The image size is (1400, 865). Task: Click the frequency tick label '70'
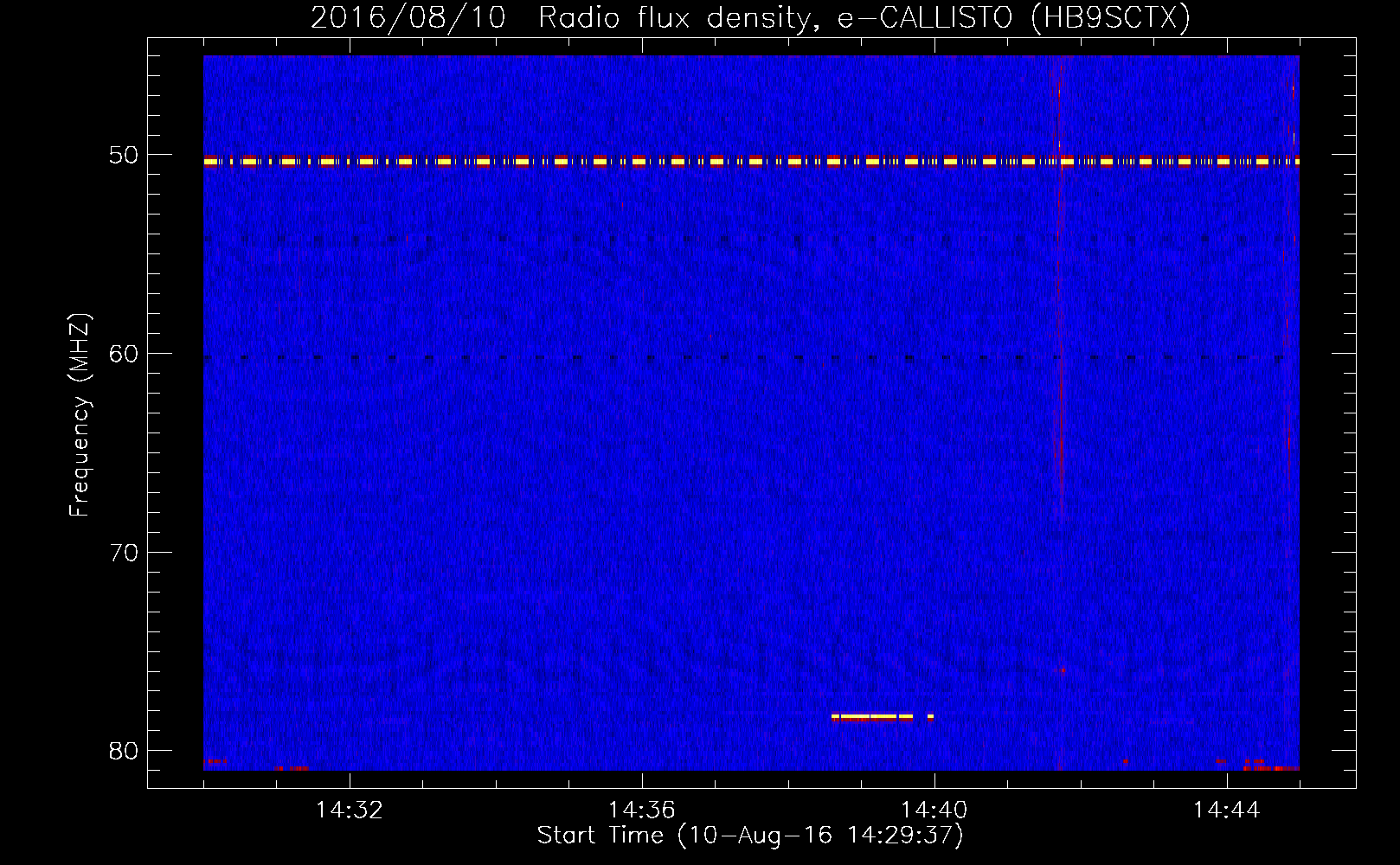[x=124, y=553]
